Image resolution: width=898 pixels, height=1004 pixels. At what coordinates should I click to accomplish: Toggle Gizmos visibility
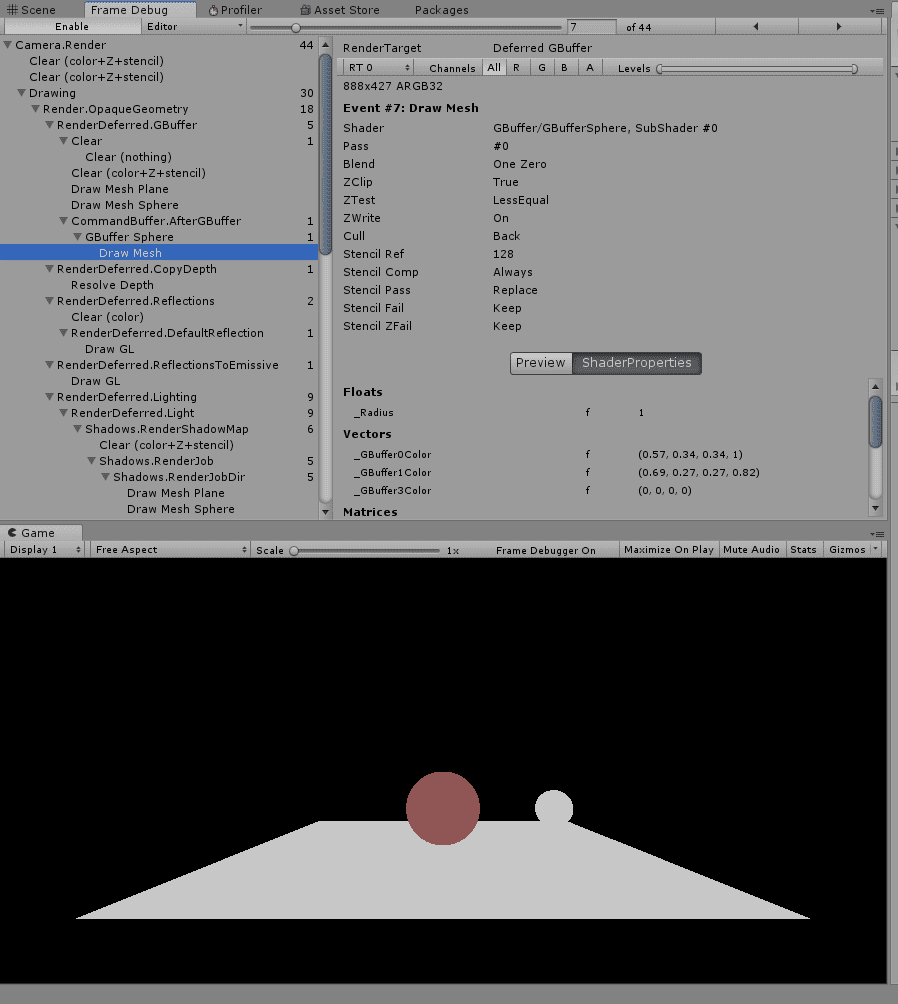point(846,549)
